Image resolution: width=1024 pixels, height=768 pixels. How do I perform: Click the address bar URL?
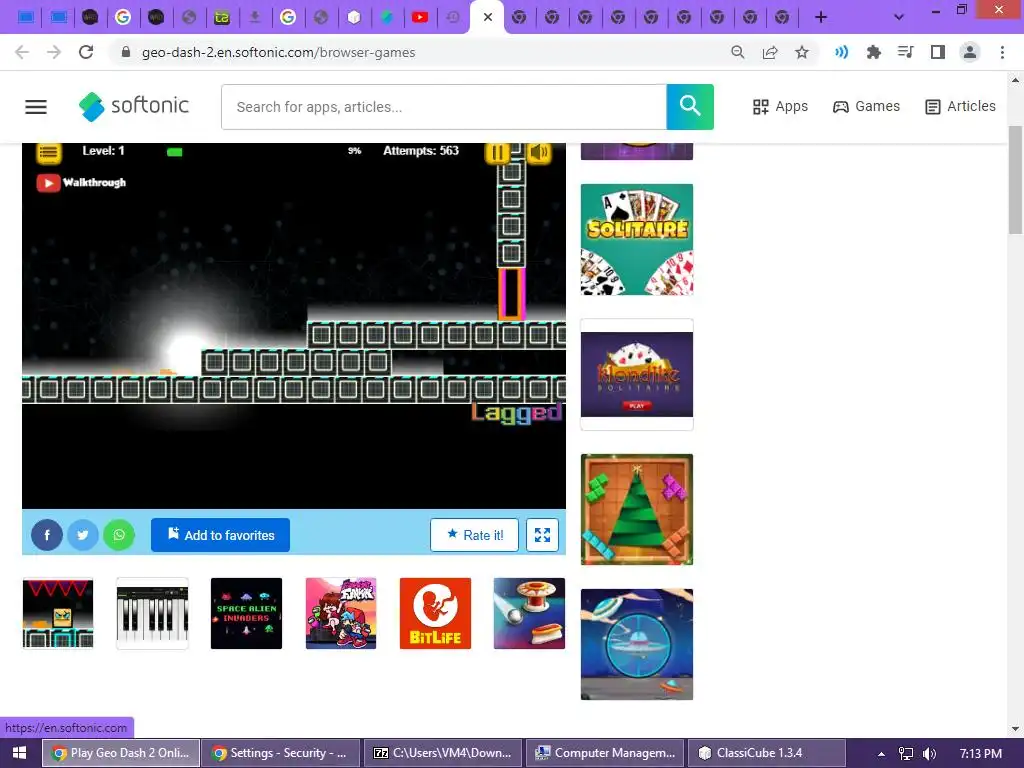(278, 52)
